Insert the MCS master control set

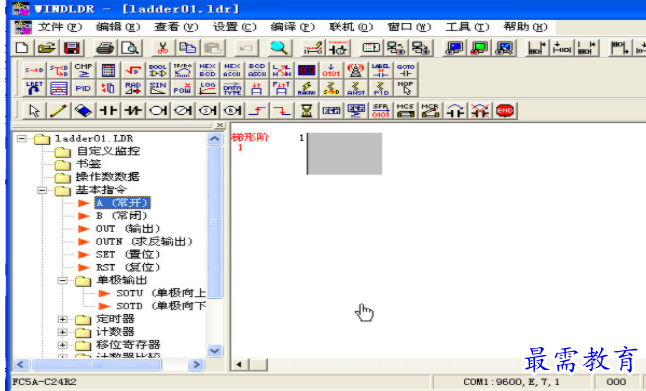pyautogui.click(x=405, y=110)
